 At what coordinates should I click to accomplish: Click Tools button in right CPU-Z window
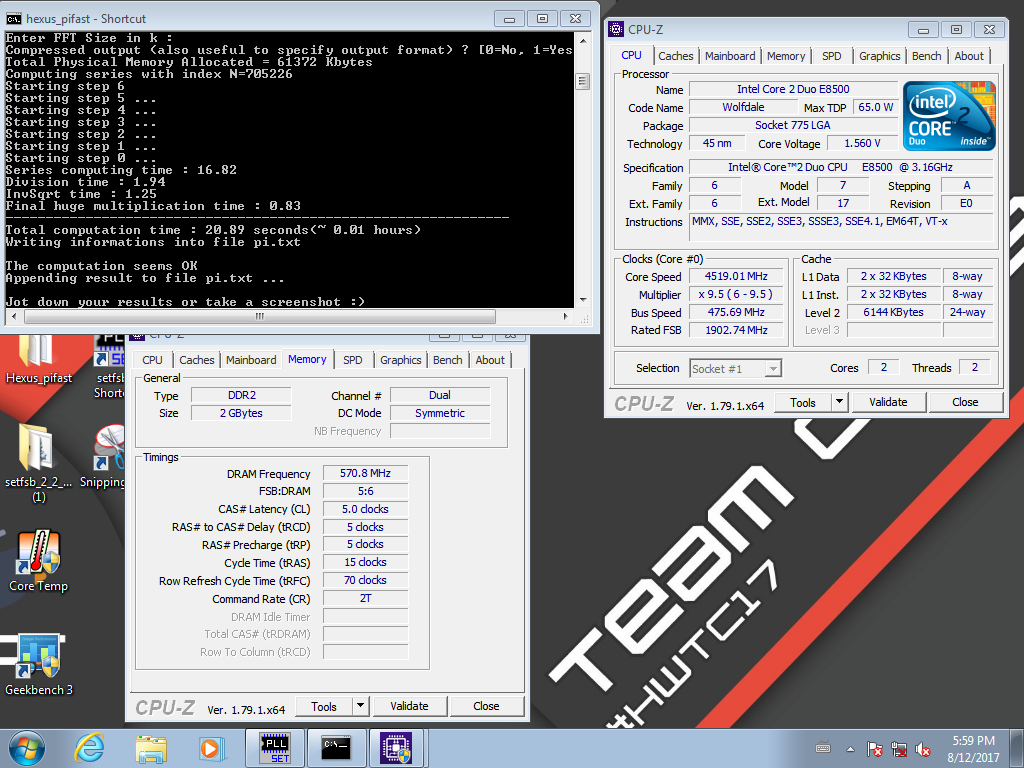[803, 402]
